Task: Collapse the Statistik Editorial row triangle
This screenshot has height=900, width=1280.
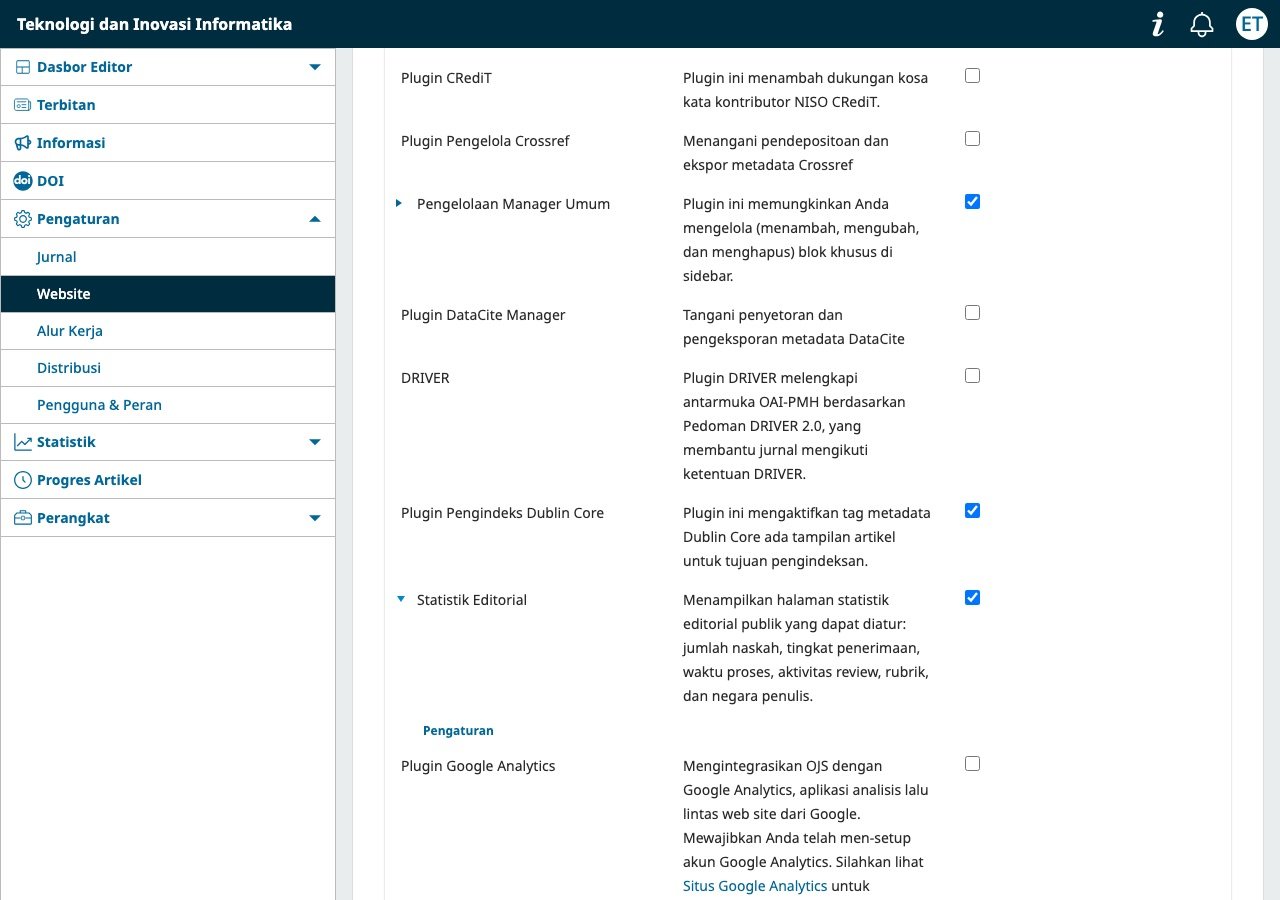Action: pyautogui.click(x=401, y=600)
